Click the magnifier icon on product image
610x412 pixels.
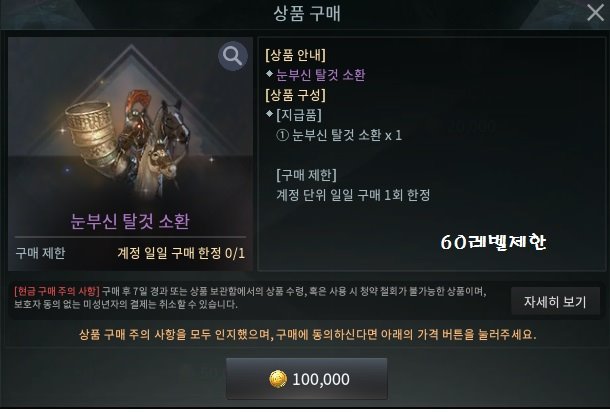233,56
